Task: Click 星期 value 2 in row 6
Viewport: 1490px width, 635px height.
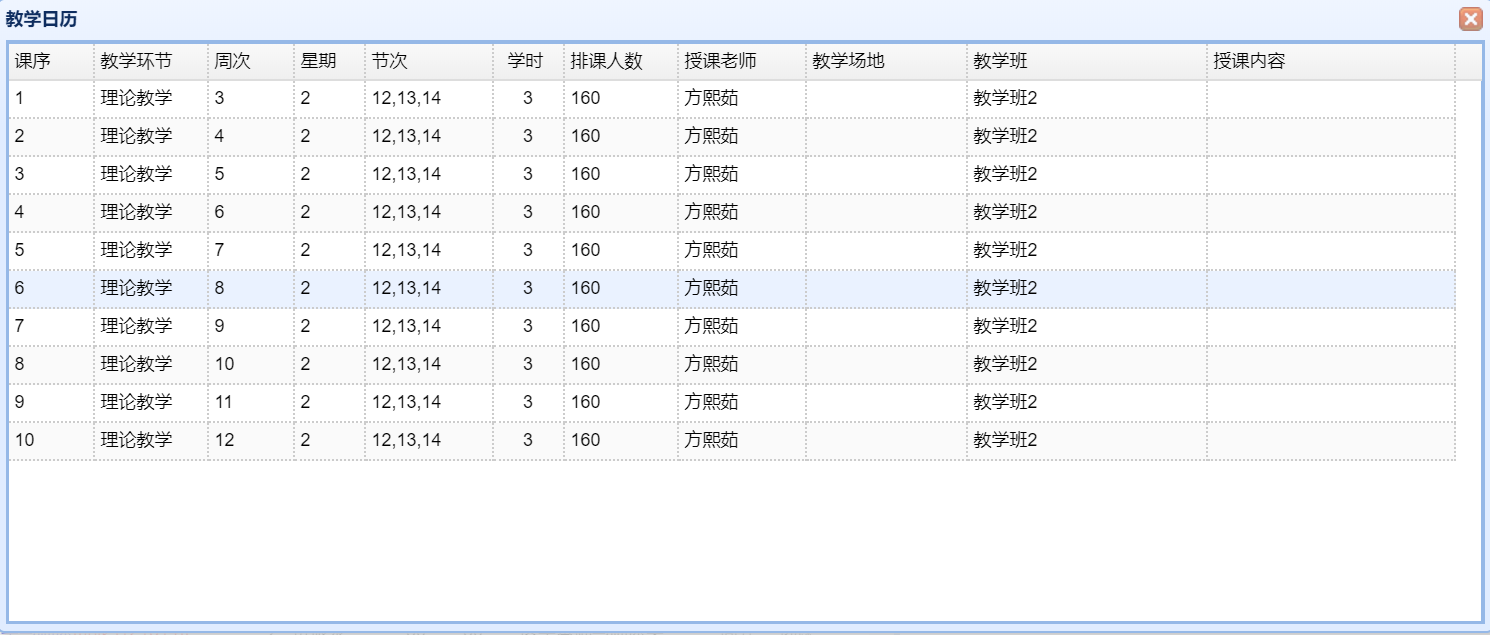Action: 306,288
